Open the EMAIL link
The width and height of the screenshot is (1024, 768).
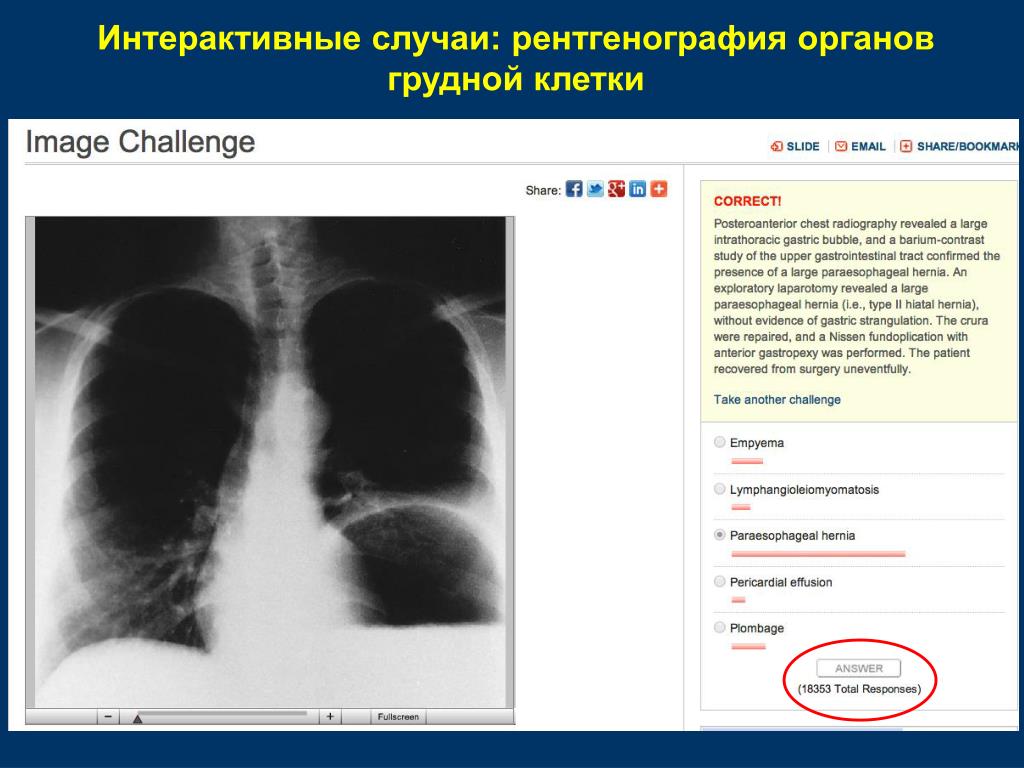click(x=868, y=146)
